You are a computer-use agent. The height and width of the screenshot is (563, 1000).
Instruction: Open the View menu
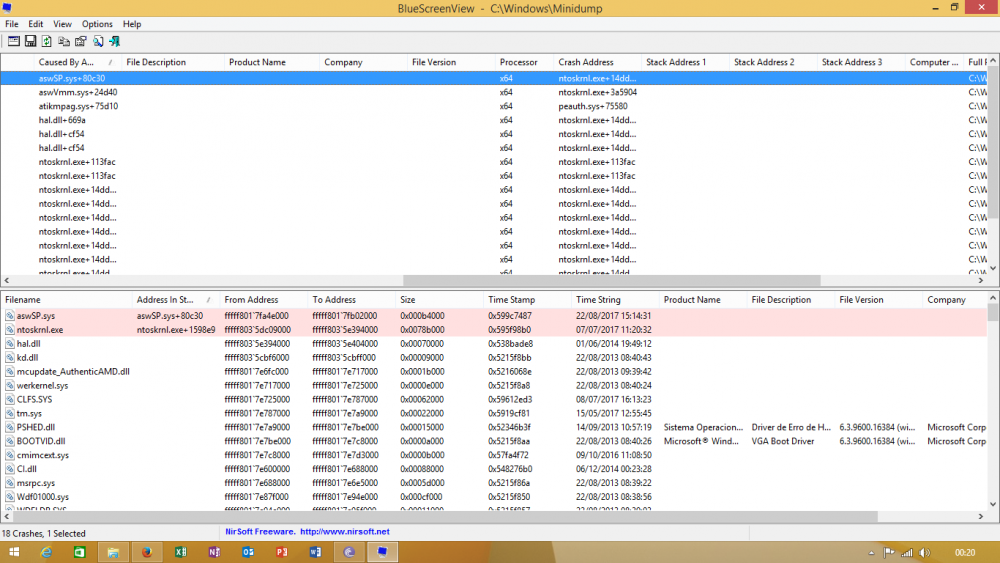(x=62, y=24)
